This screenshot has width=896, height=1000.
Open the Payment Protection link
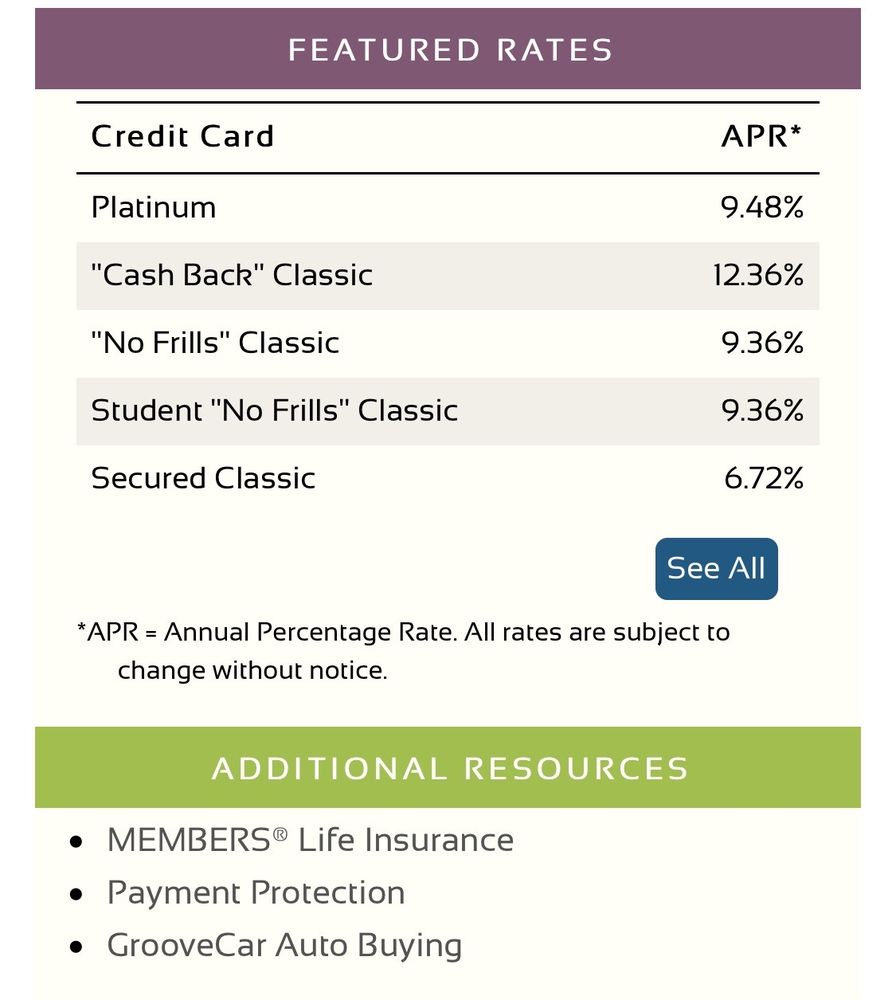(256, 892)
